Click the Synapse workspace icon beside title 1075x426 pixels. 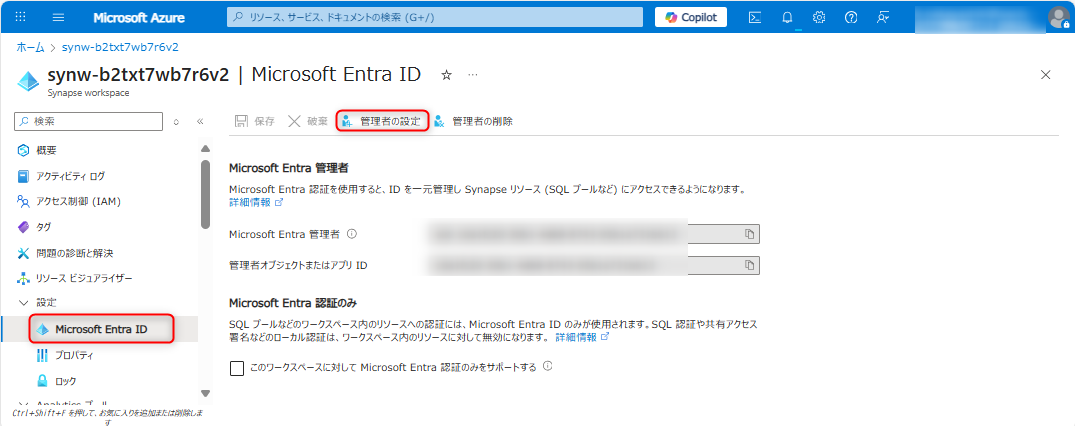pyautogui.click(x=29, y=80)
